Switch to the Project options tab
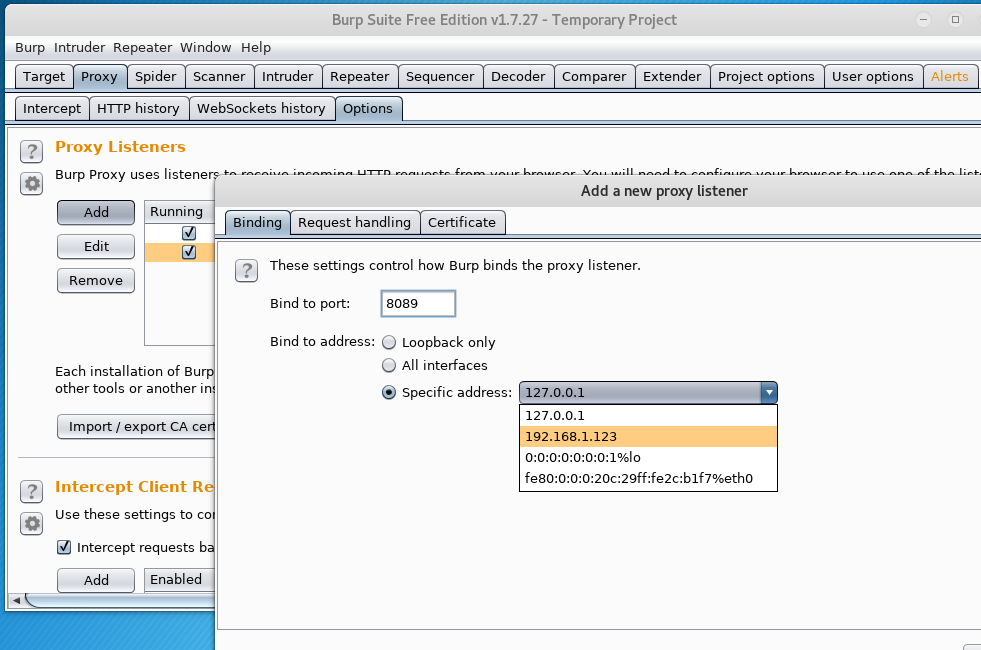The height and width of the screenshot is (650, 981). click(x=766, y=76)
